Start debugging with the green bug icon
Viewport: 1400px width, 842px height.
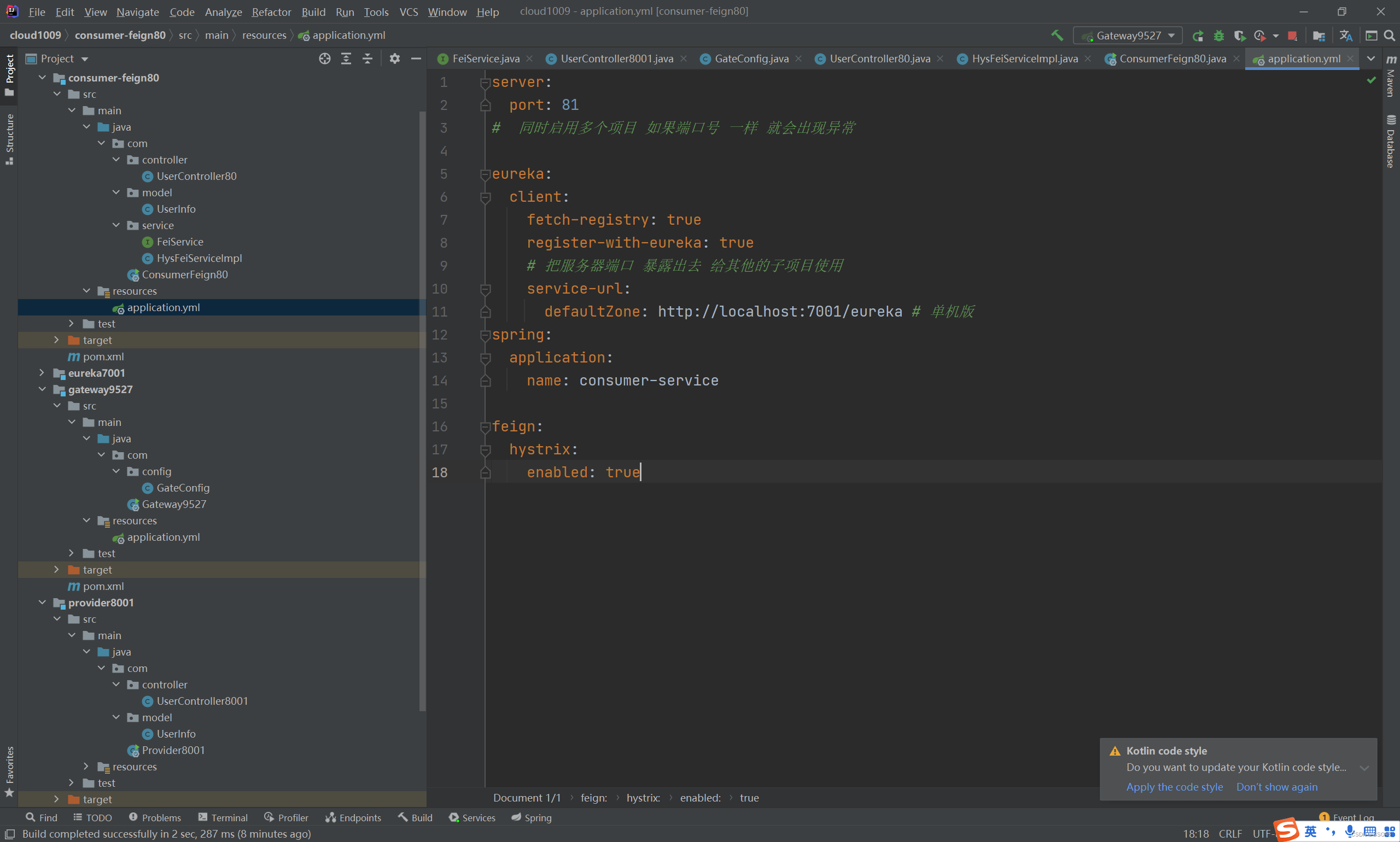coord(1219,36)
